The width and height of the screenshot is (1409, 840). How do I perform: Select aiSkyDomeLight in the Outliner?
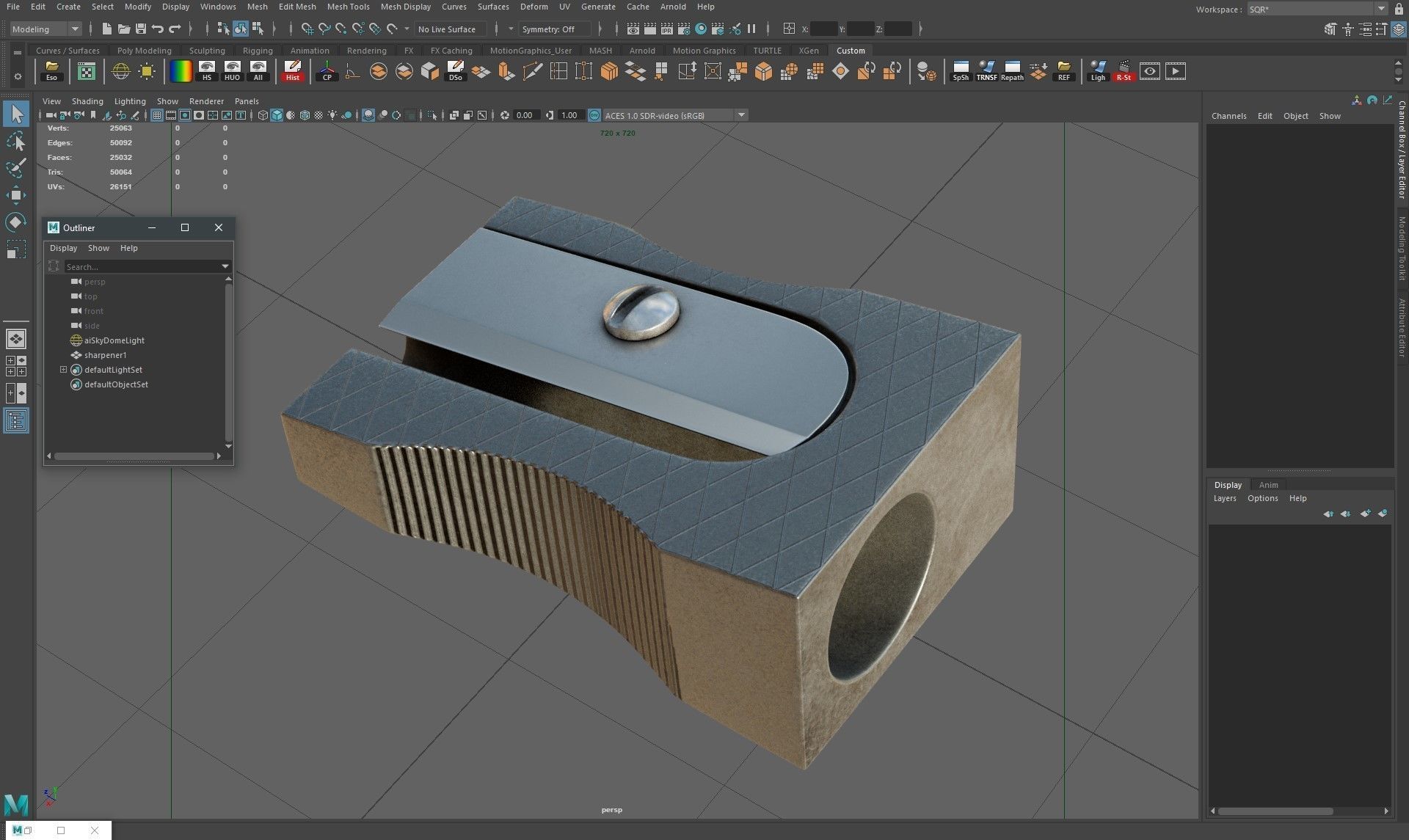[114, 340]
